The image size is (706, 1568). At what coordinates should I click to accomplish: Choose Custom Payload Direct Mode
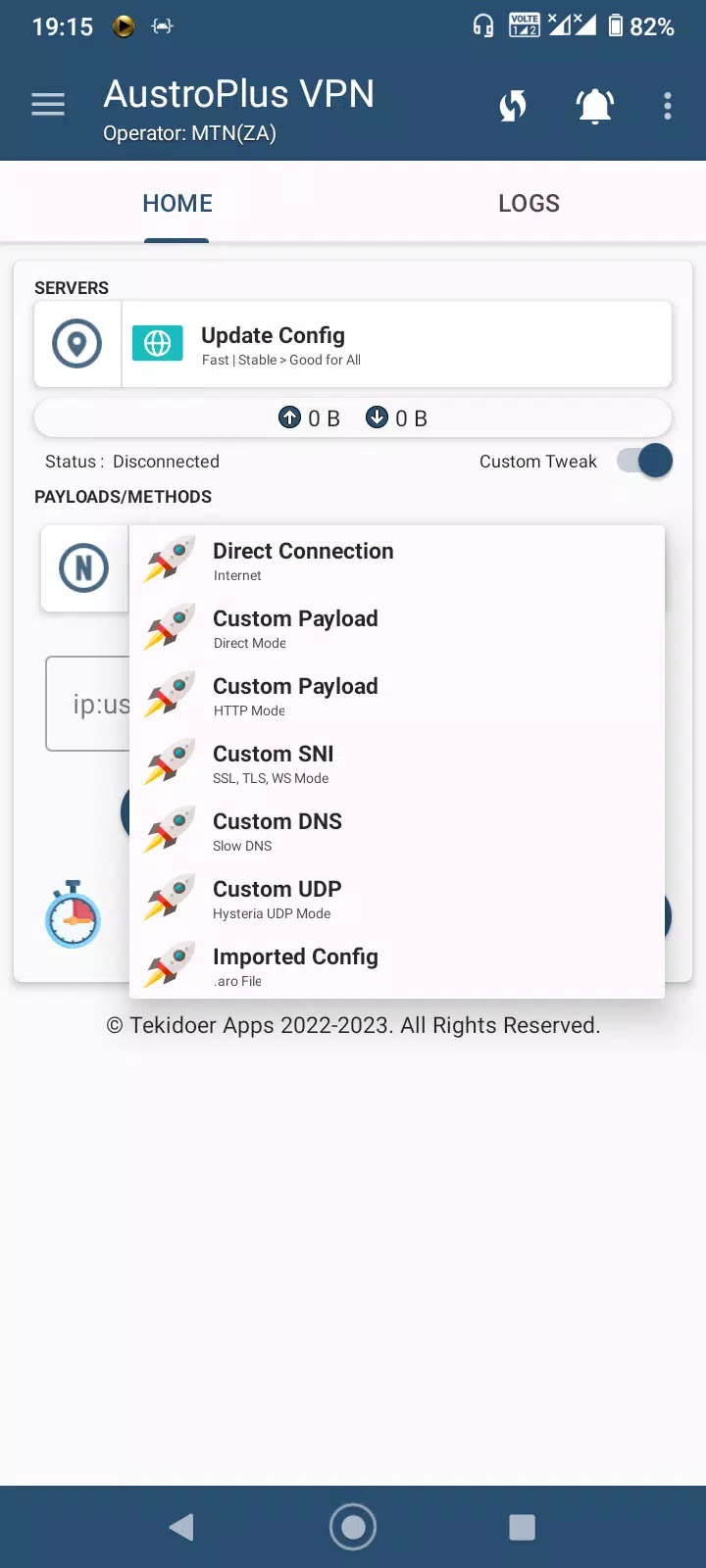coord(397,628)
